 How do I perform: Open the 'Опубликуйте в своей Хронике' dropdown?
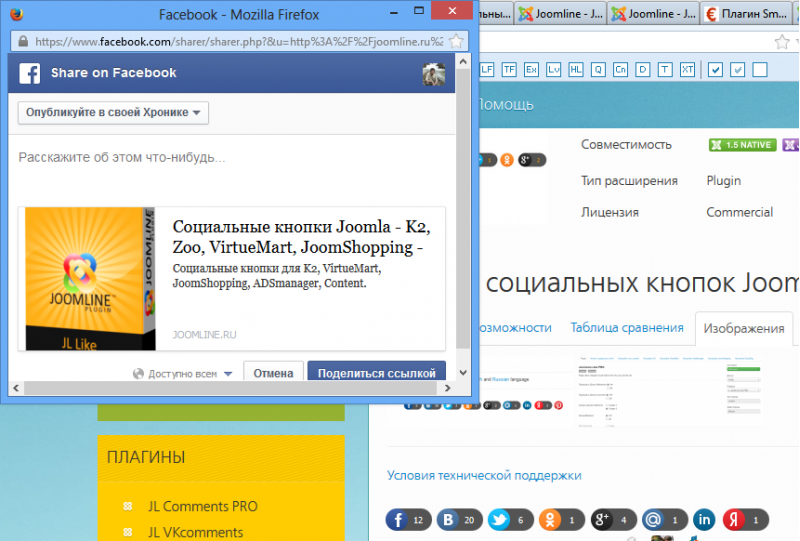113,113
